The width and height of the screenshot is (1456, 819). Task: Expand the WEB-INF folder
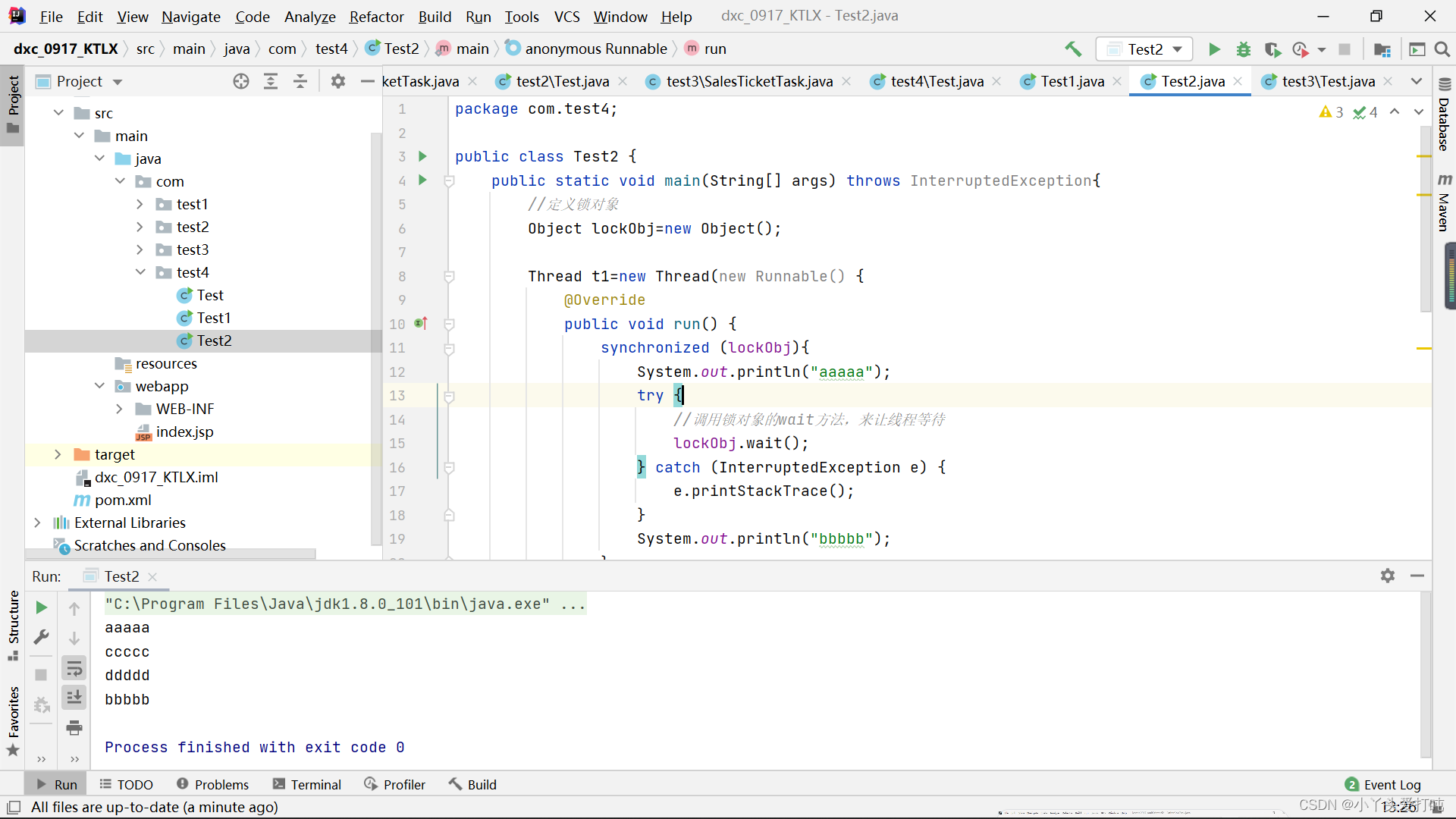click(119, 409)
